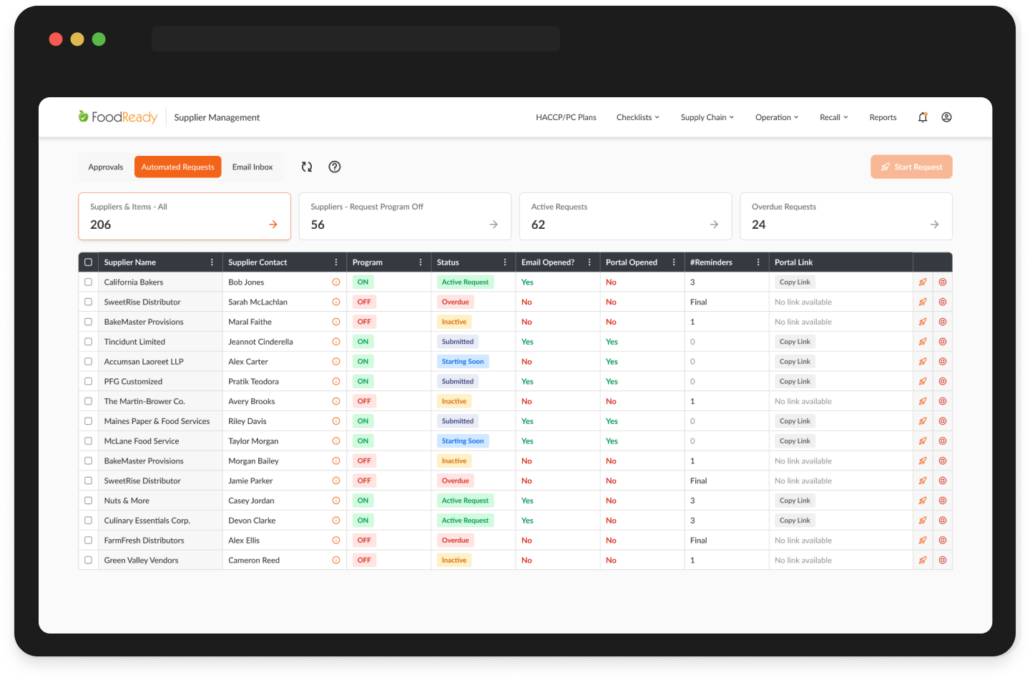The width and height of the screenshot is (1030, 680).
Task: Open the help question-mark icon
Action: coord(334,166)
